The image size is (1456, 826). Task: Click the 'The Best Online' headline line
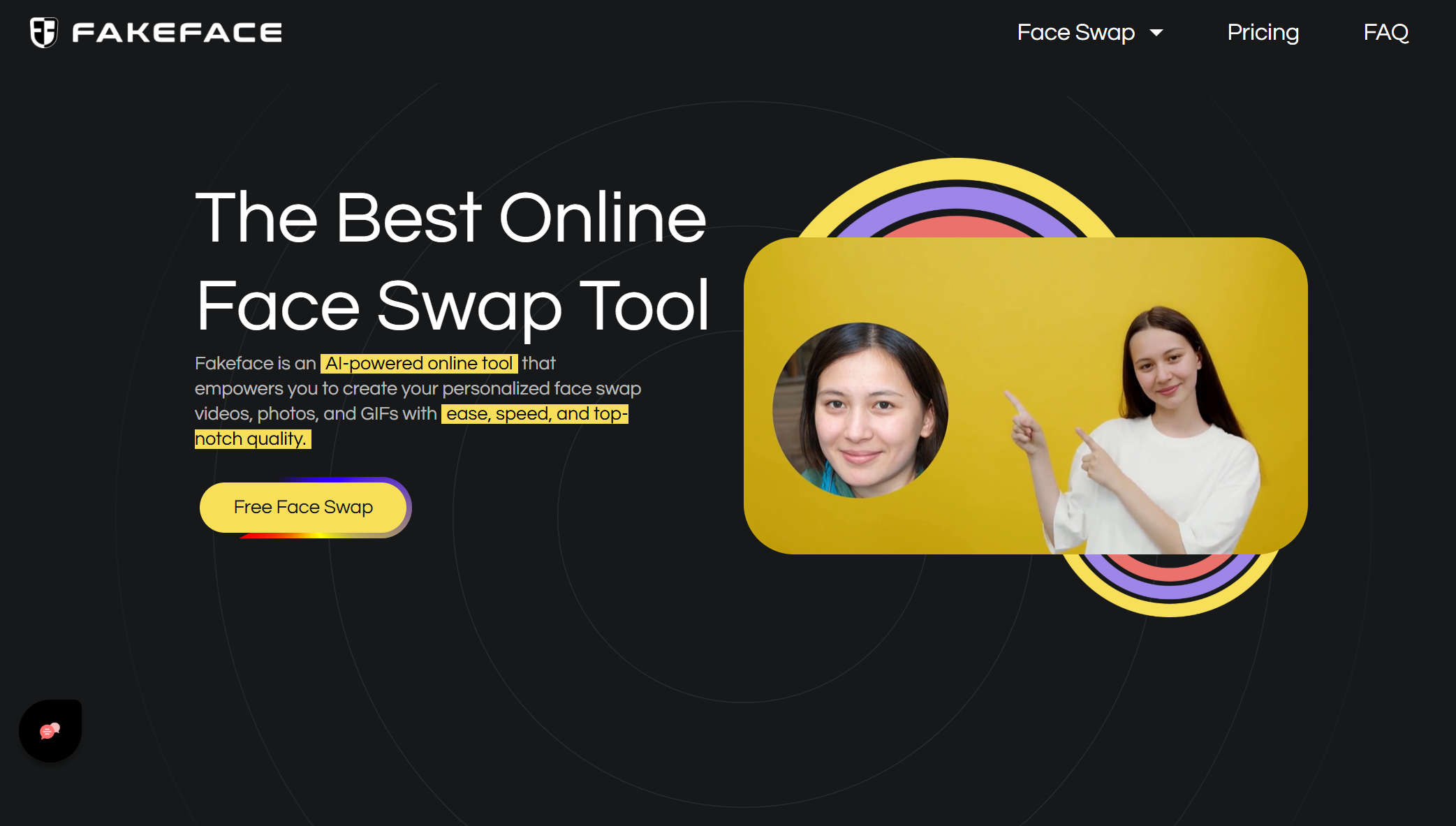click(x=450, y=218)
